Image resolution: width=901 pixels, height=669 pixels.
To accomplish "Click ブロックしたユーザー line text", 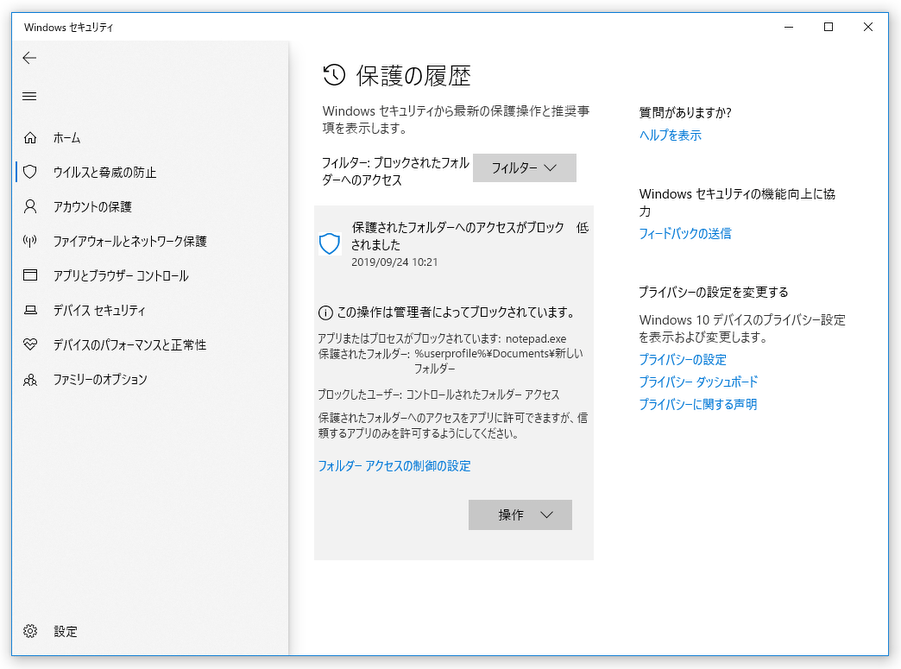I will [x=438, y=395].
